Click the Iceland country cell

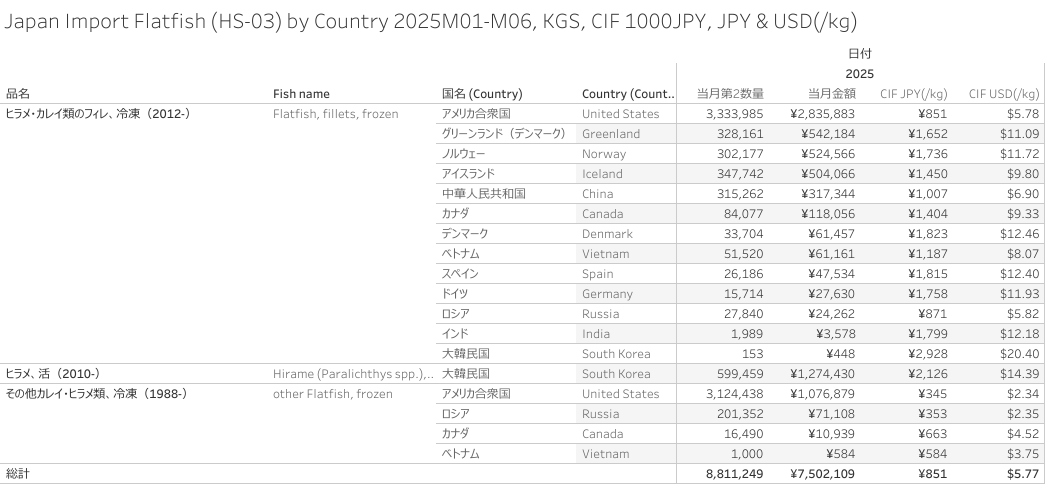click(x=602, y=174)
